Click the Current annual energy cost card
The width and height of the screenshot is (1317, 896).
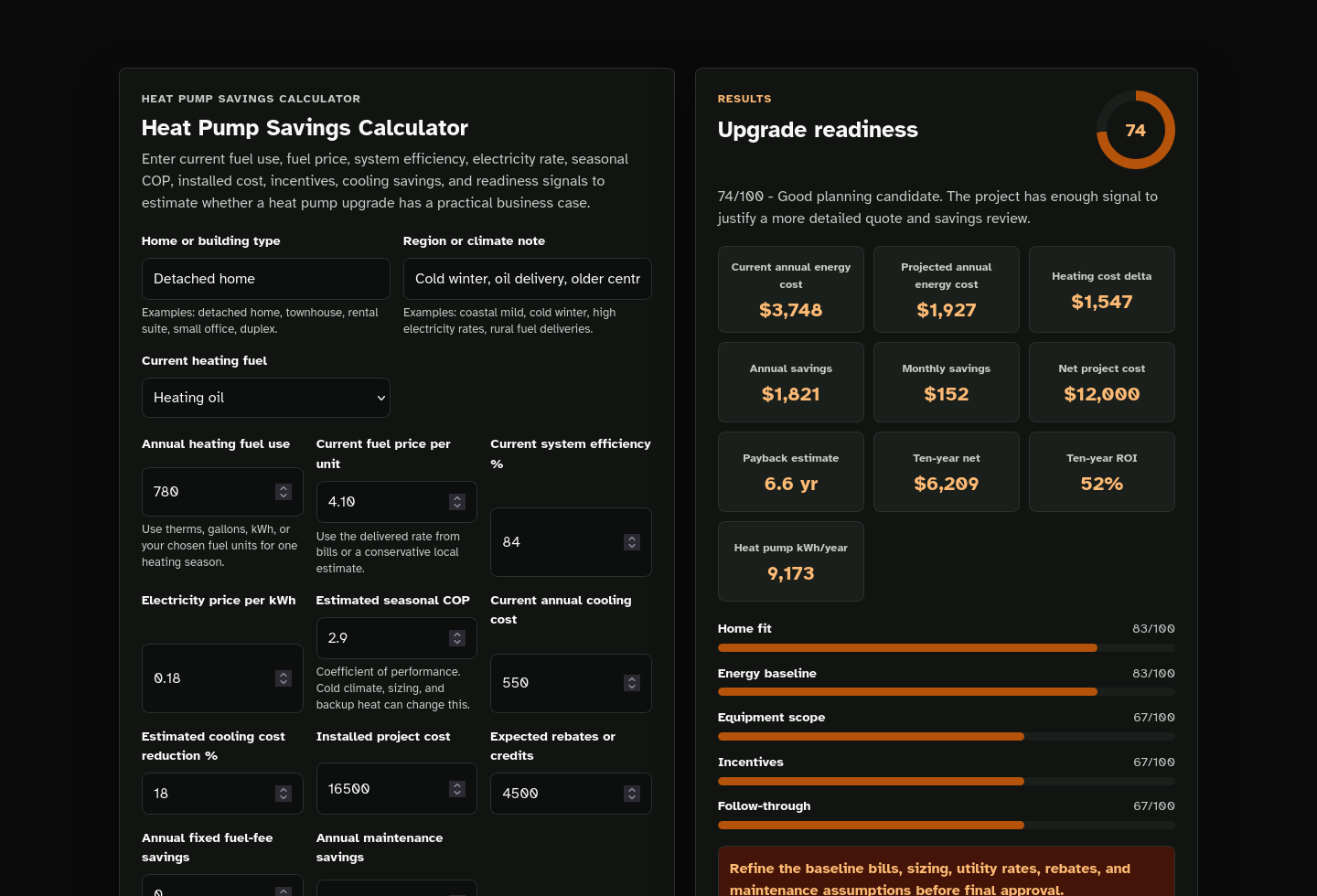click(x=791, y=289)
